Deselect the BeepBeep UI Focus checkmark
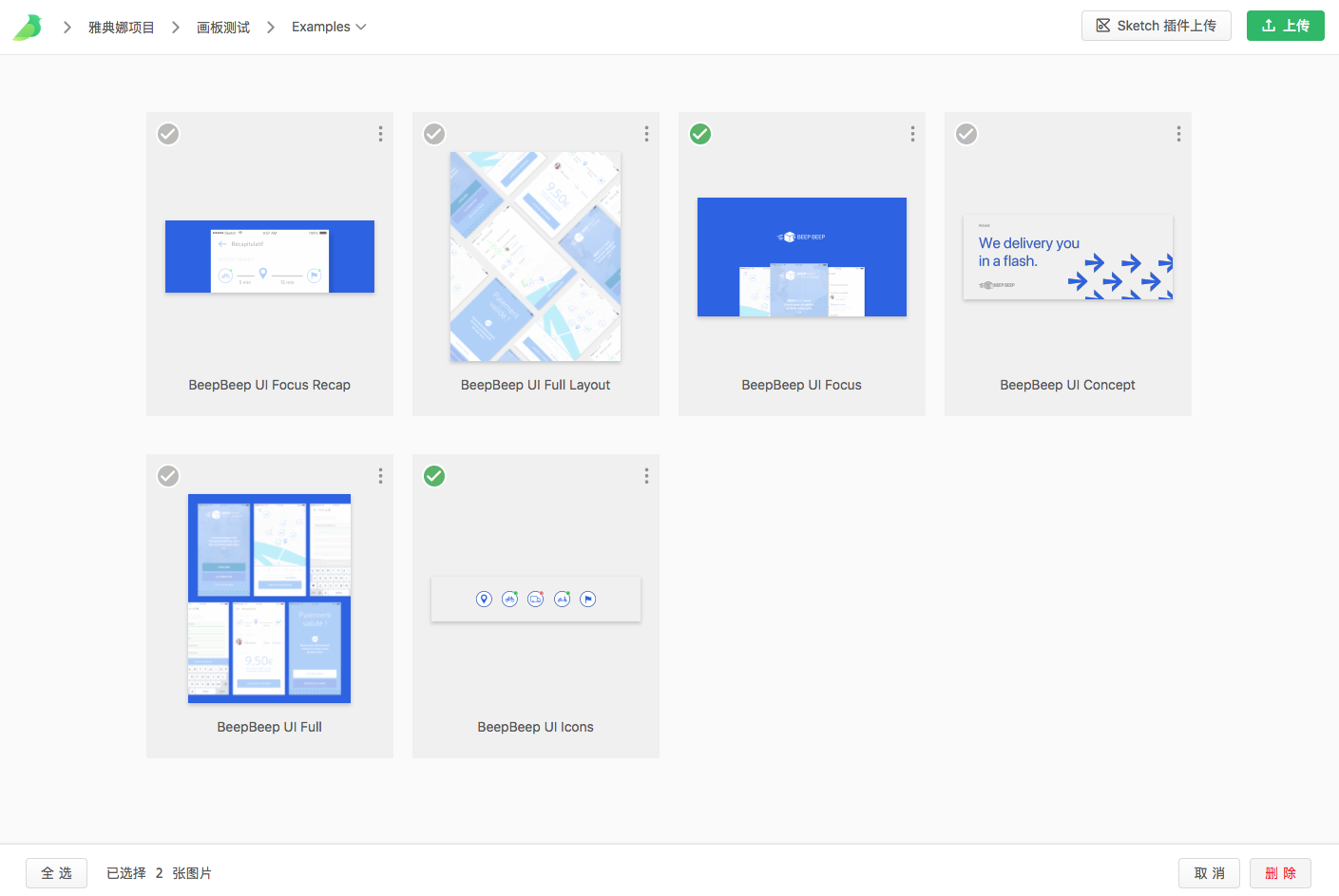1339x896 pixels. pos(700,134)
